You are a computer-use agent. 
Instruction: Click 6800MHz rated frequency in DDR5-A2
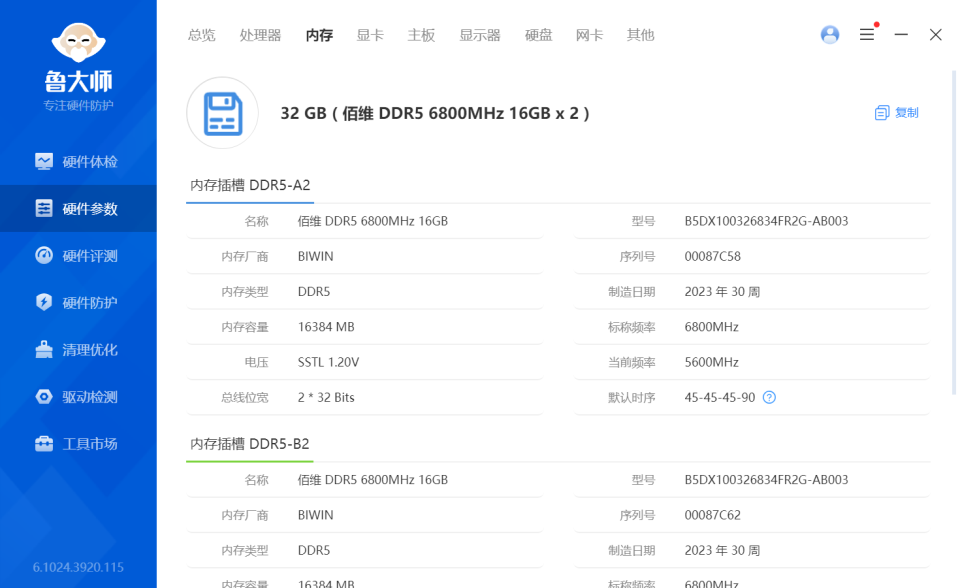711,327
